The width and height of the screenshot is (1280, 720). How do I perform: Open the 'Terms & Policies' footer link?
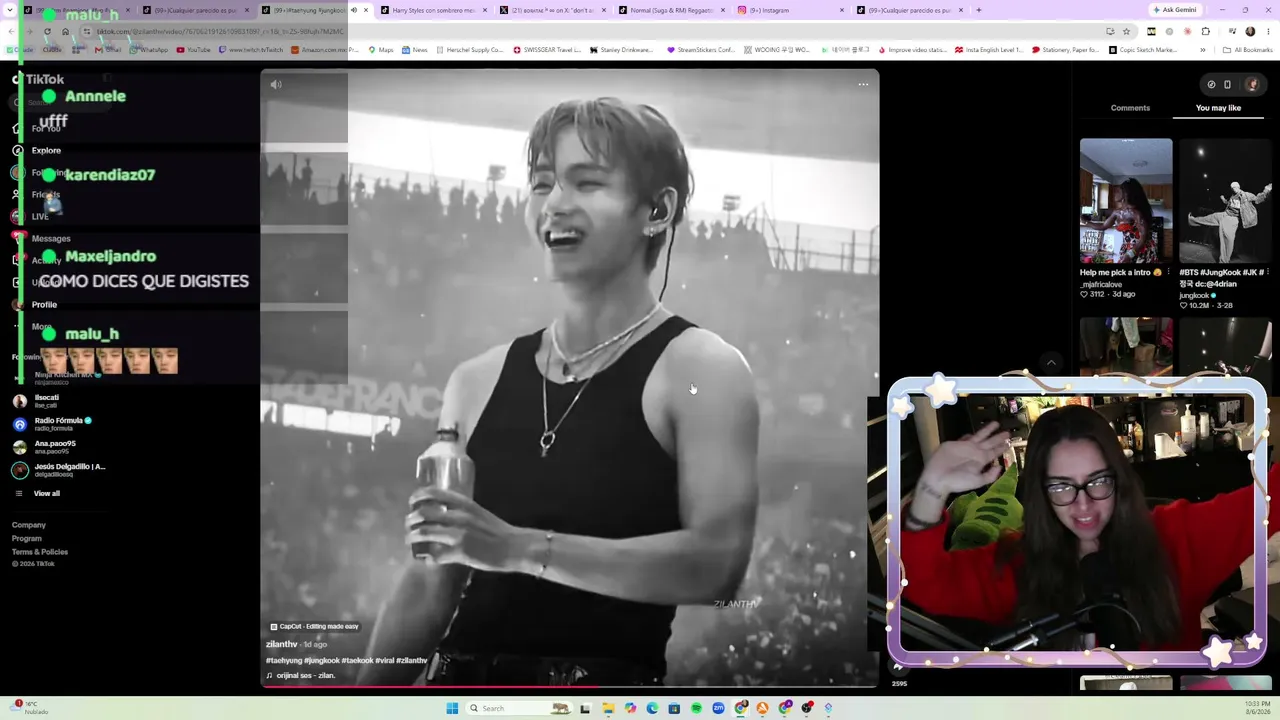tap(40, 552)
